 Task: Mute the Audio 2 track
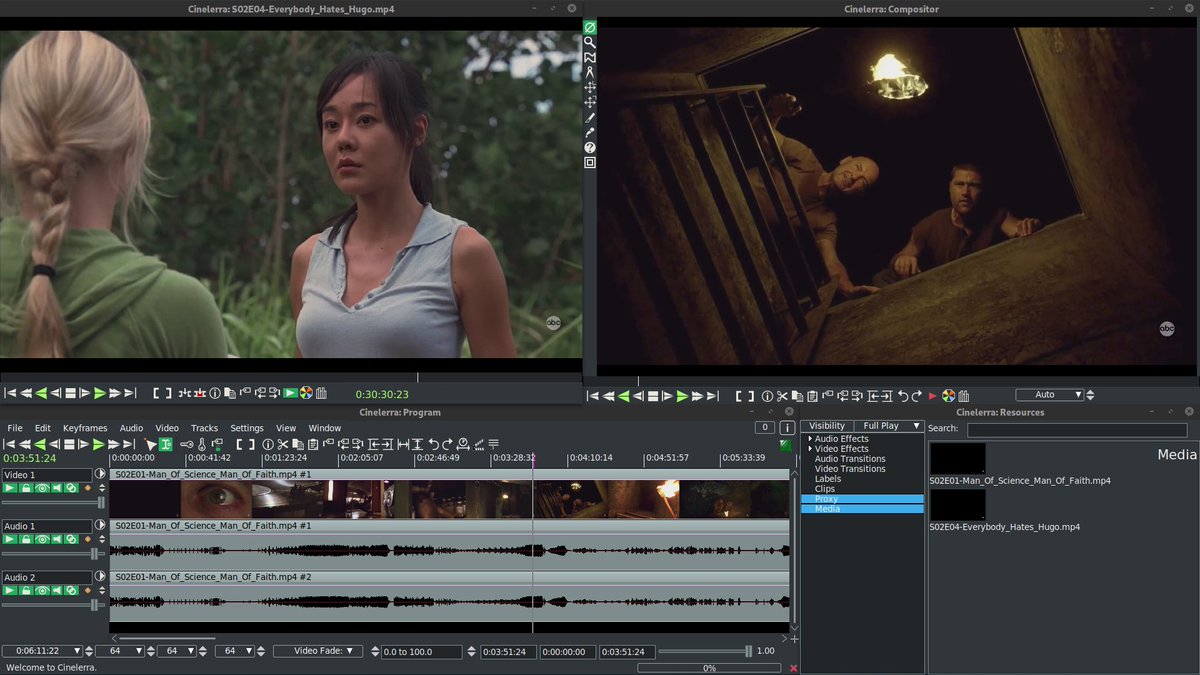57,591
